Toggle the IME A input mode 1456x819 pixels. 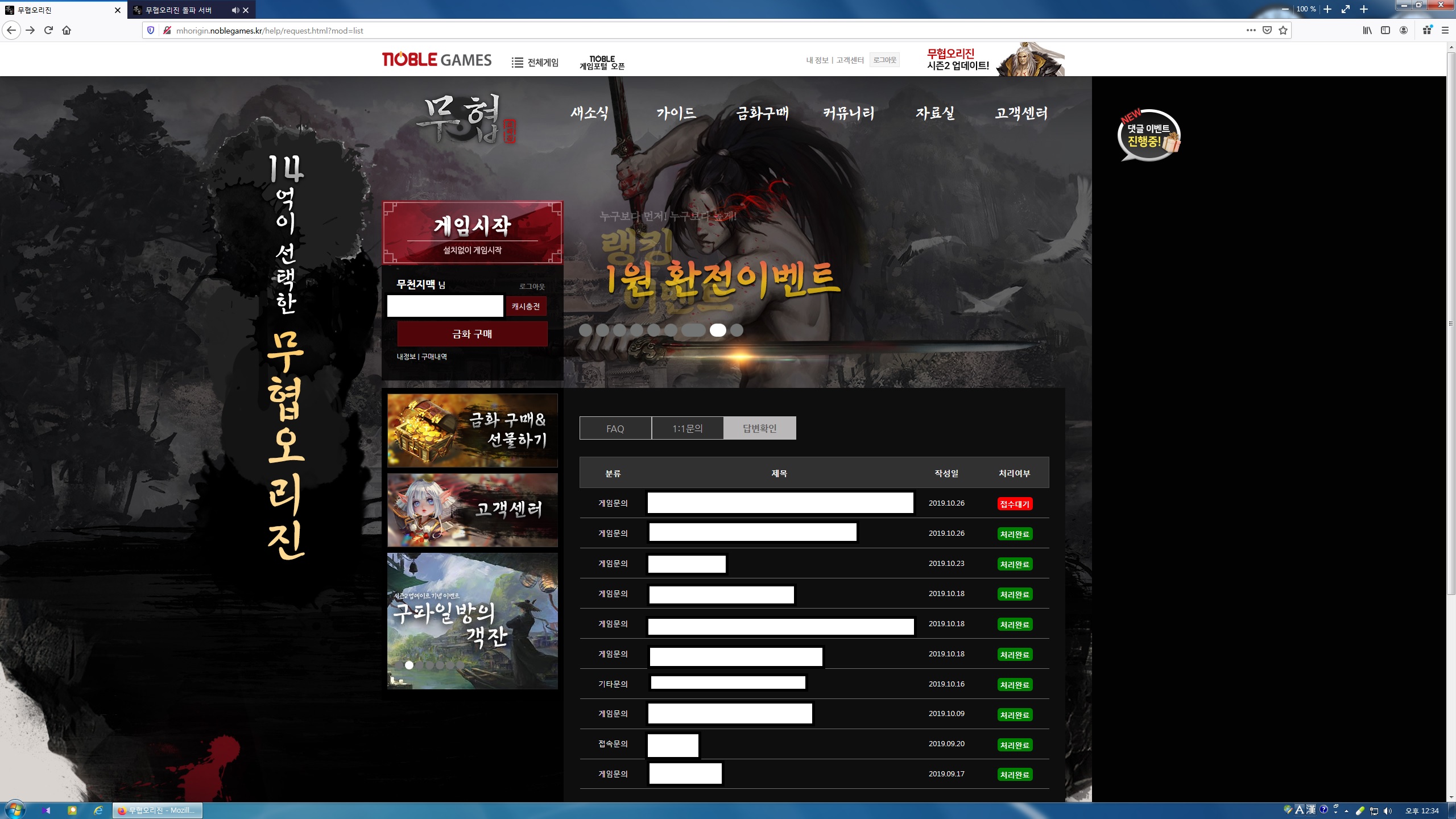tap(1300, 810)
